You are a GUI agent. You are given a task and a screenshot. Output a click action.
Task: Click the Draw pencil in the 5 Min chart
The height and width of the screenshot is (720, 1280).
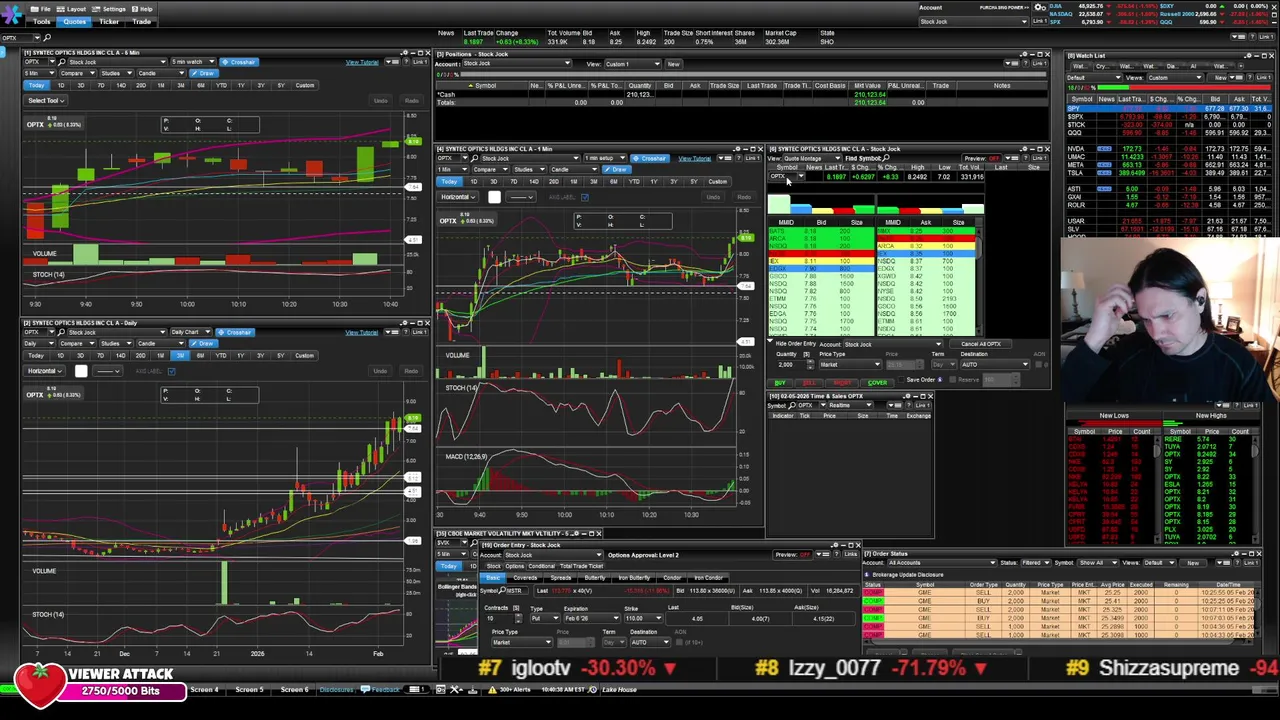[x=205, y=73]
